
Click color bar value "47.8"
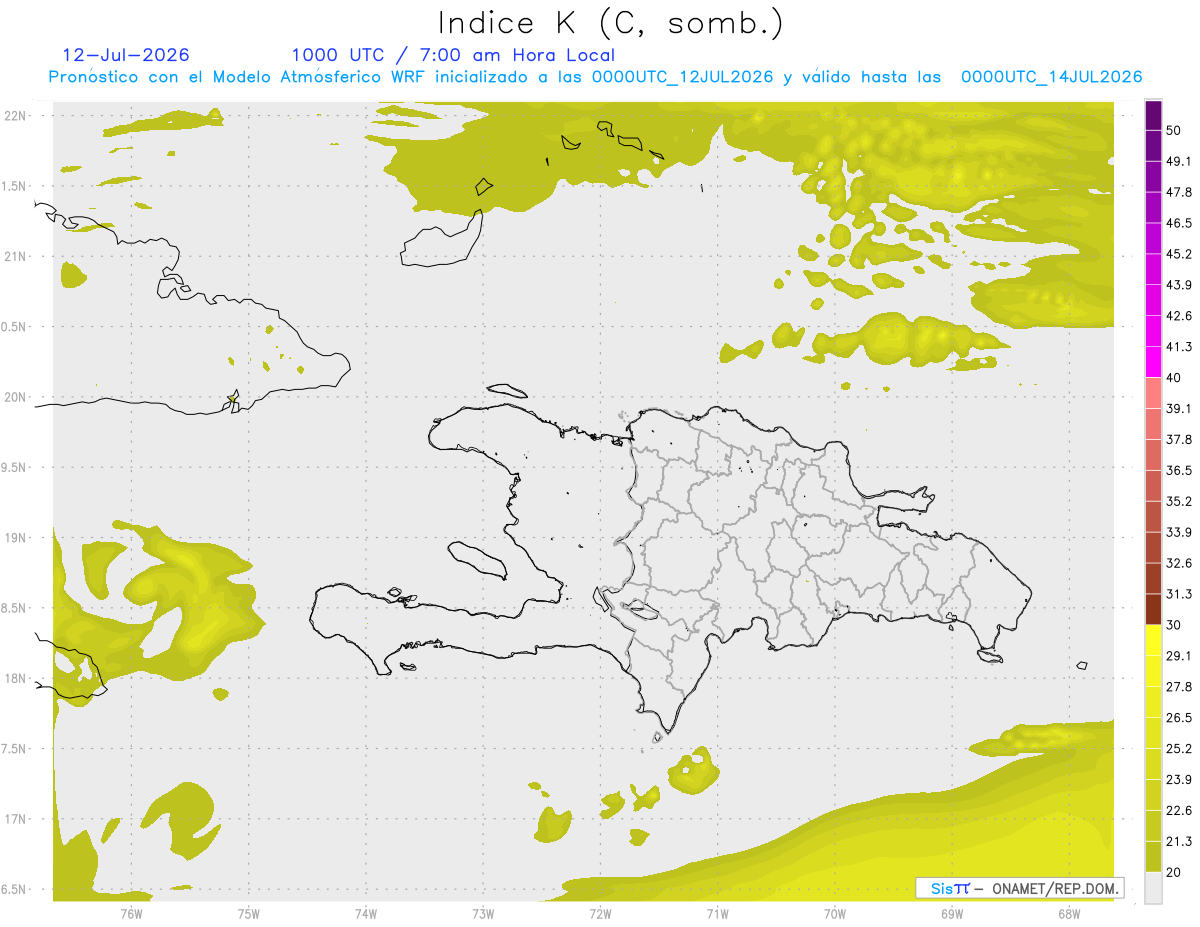[x=1179, y=192]
